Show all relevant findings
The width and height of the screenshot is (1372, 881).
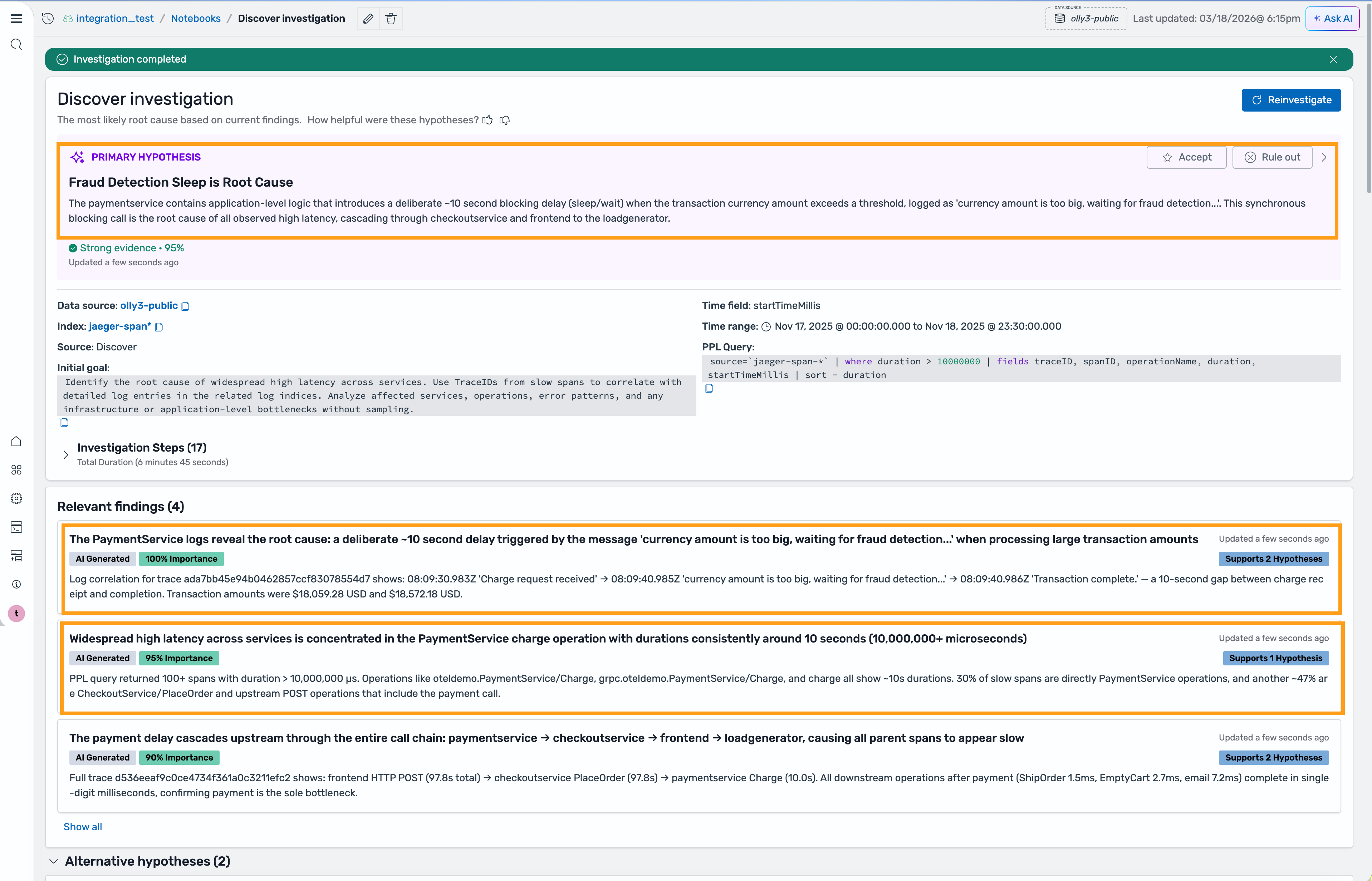click(82, 826)
